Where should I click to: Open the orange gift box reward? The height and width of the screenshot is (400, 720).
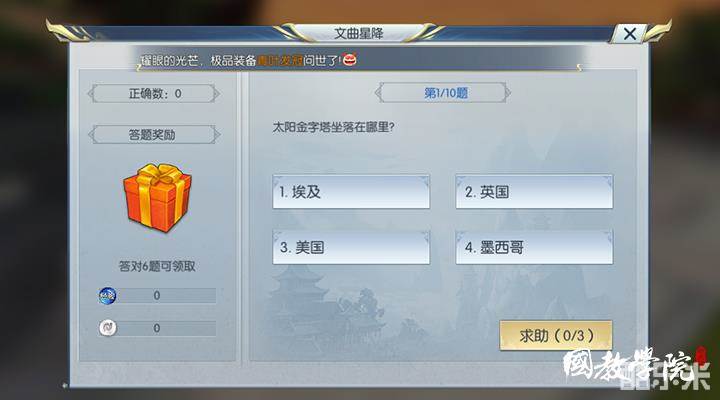tap(157, 197)
